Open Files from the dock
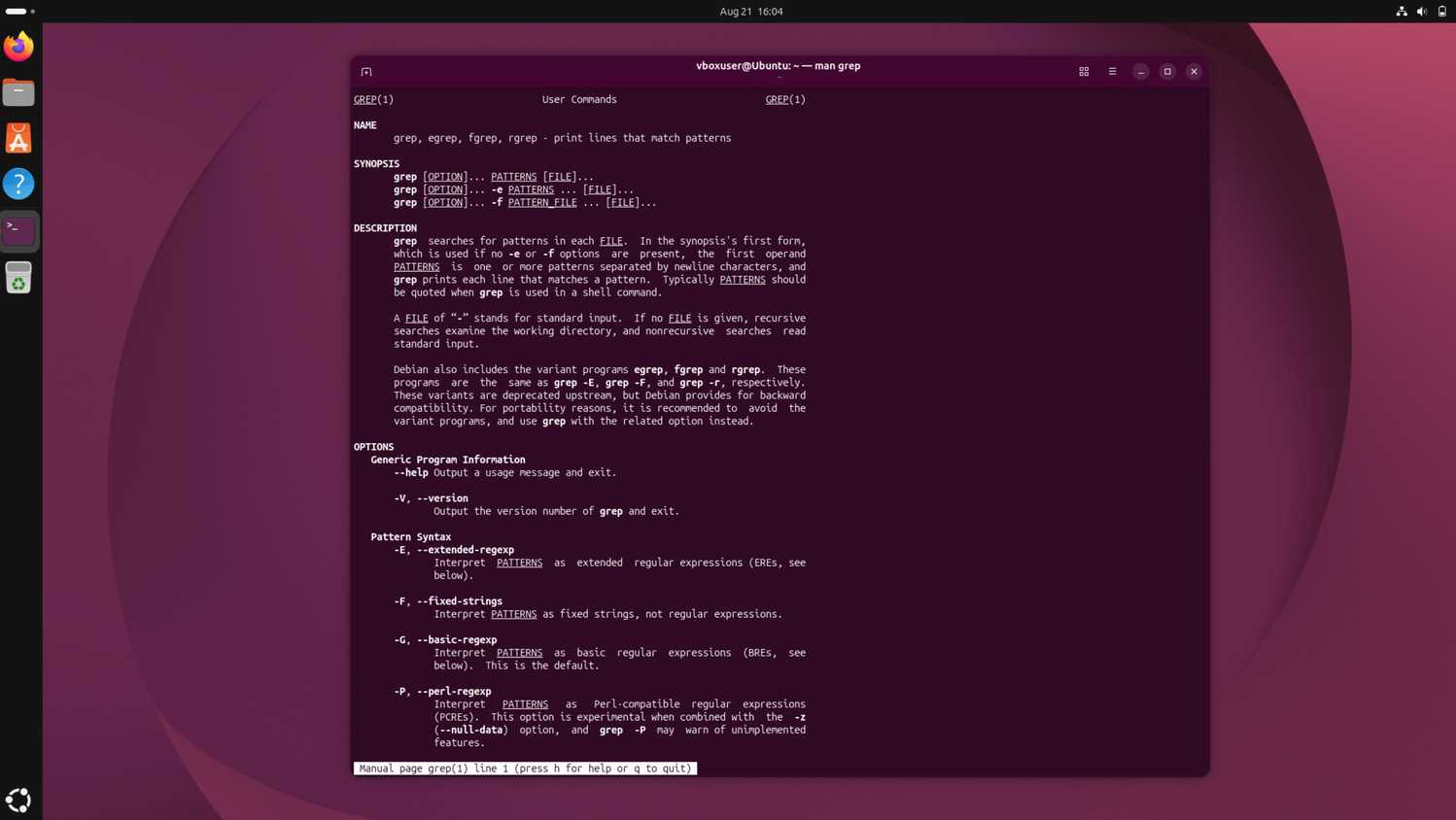Image resolution: width=1456 pixels, height=820 pixels. [x=18, y=92]
